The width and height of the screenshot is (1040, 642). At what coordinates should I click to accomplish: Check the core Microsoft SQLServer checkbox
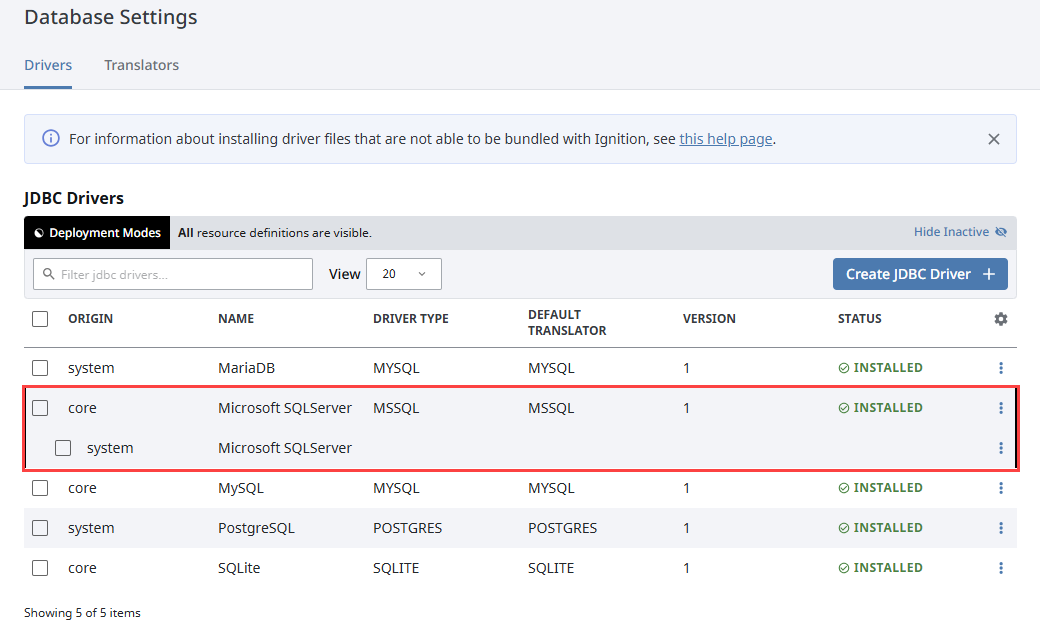pyautogui.click(x=40, y=408)
